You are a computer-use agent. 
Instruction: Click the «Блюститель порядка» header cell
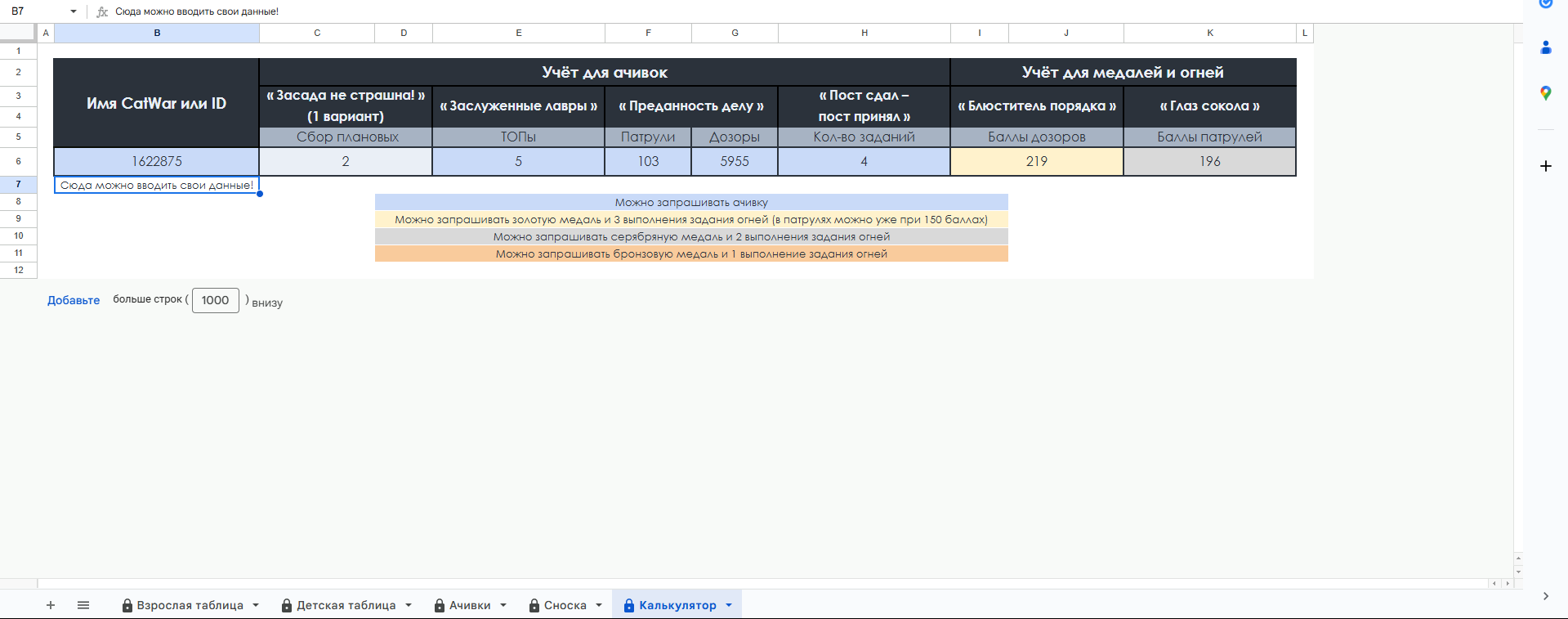click(1037, 106)
